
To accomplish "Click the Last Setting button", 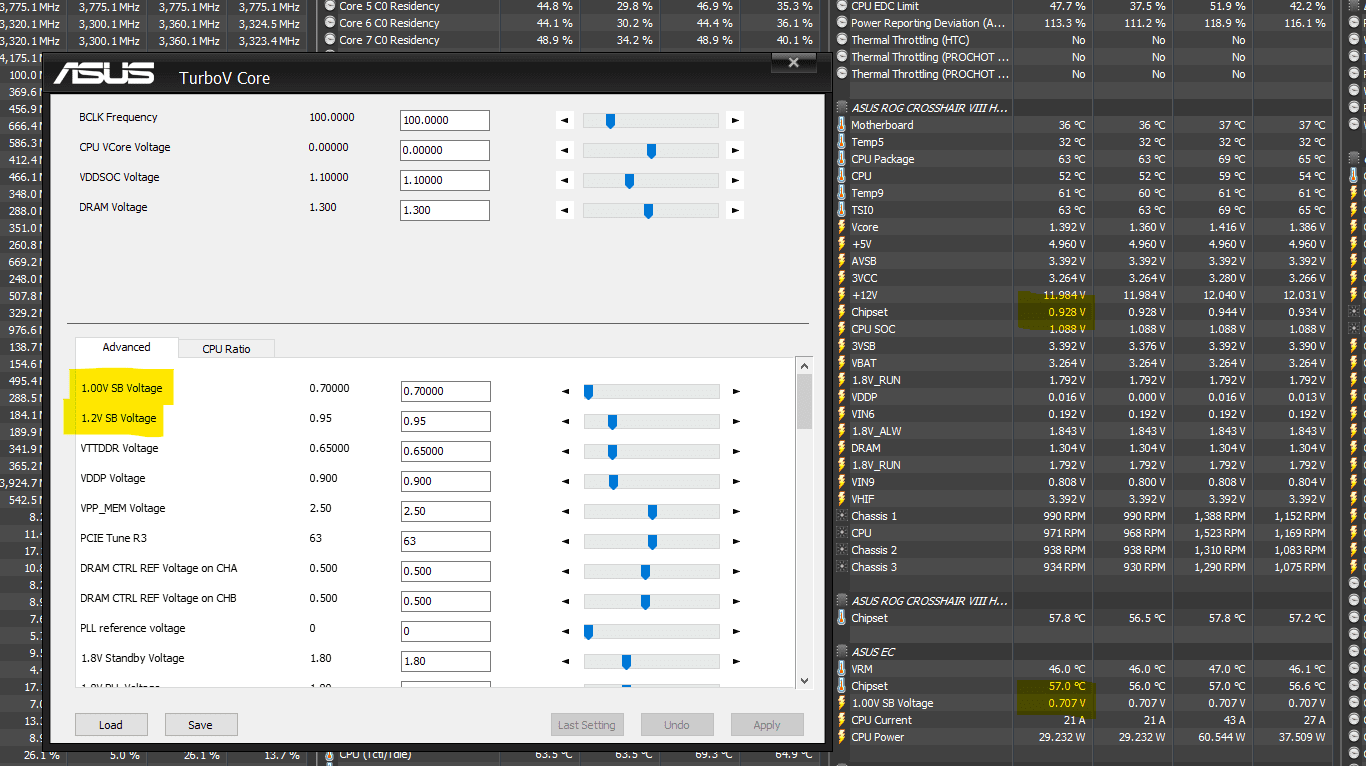I will tap(587, 724).
